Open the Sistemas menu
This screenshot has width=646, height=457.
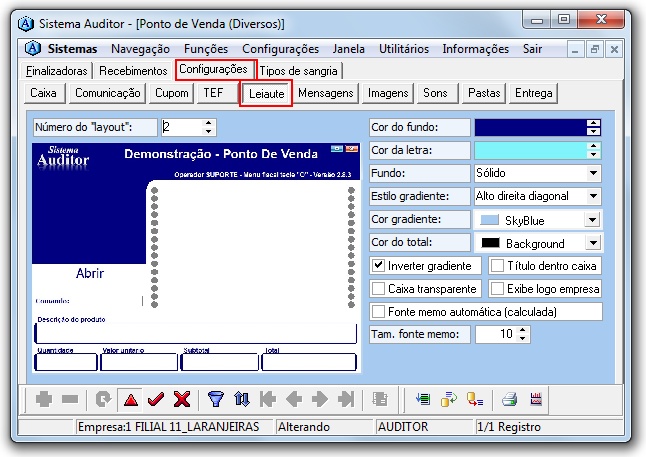73,49
